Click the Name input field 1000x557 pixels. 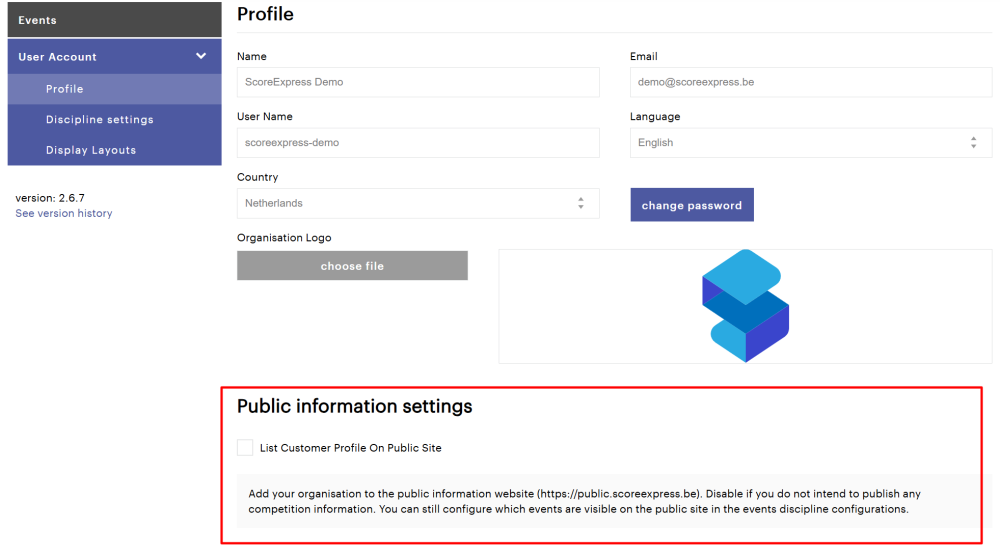pyautogui.click(x=418, y=82)
